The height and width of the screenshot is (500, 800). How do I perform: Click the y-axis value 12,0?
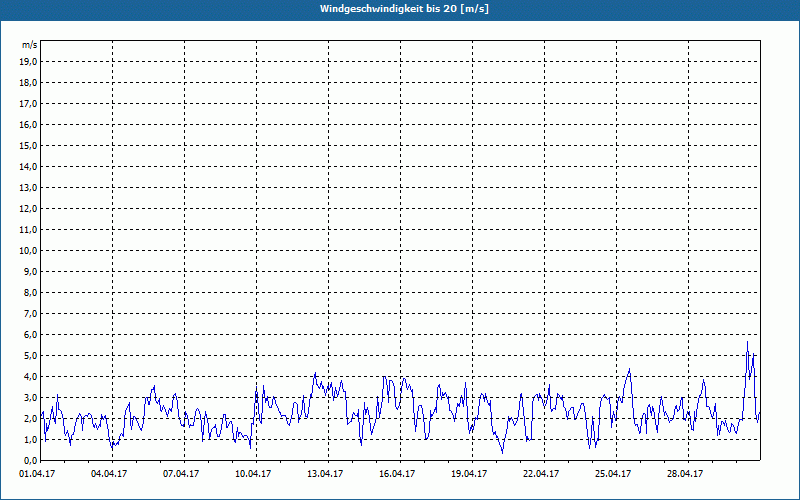click(29, 209)
